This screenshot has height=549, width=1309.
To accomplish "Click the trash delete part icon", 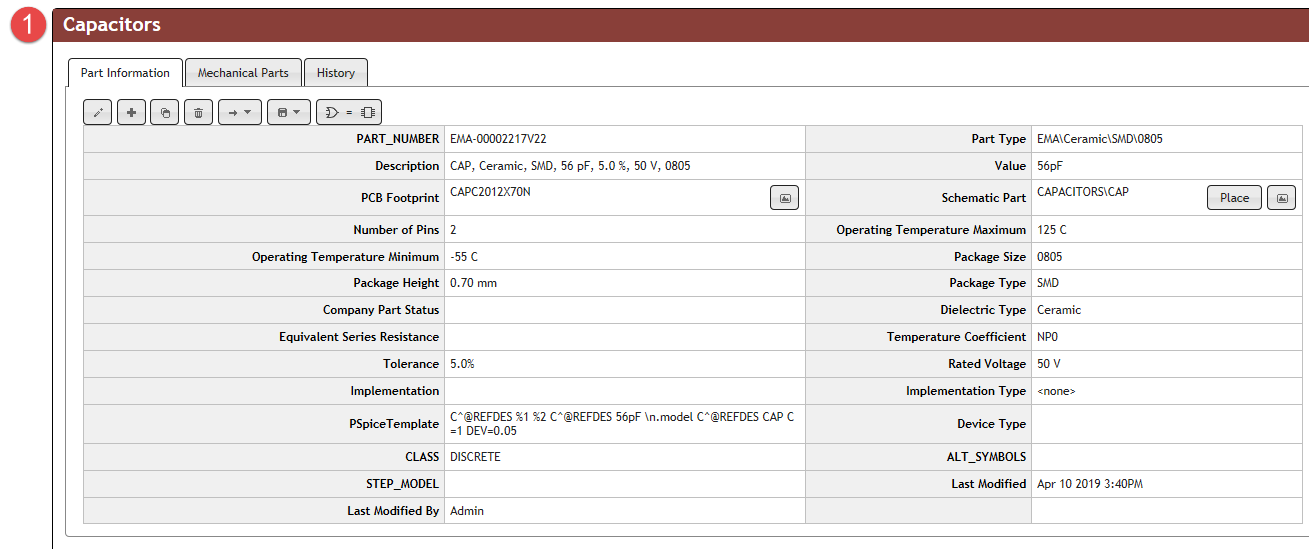I will [x=198, y=113].
